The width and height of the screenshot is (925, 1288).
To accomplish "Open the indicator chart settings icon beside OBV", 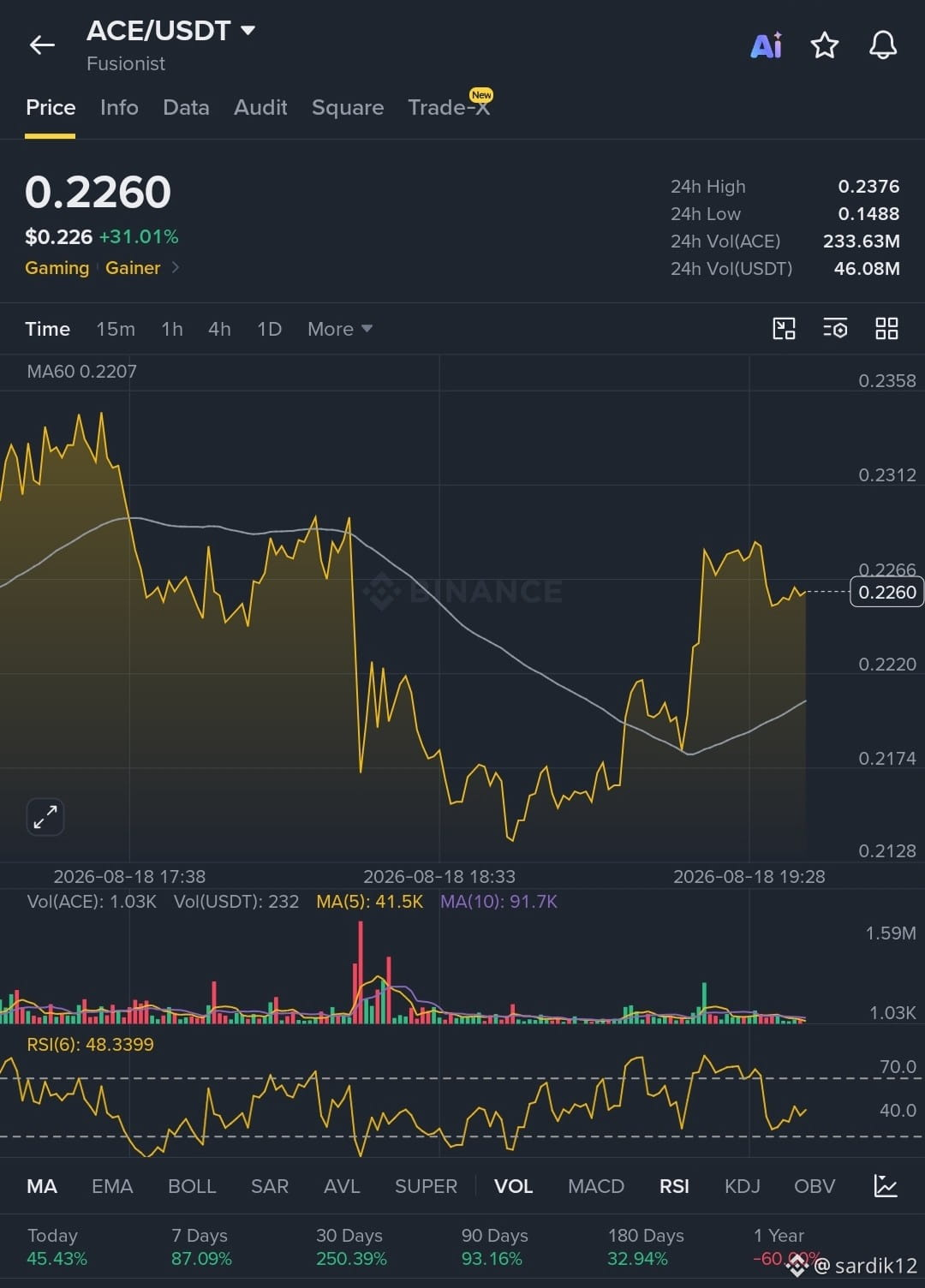I will point(886,1186).
